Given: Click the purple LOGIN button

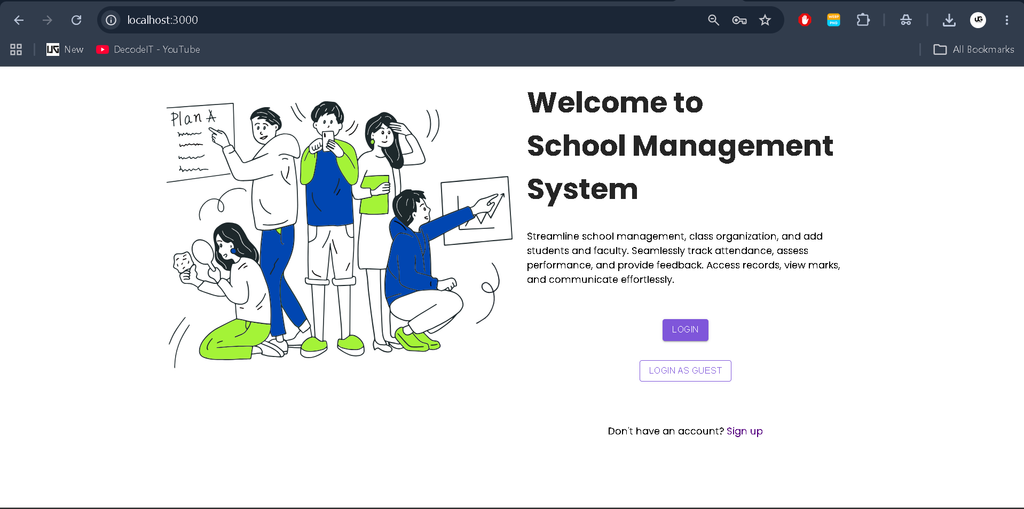Looking at the screenshot, I should click(685, 330).
